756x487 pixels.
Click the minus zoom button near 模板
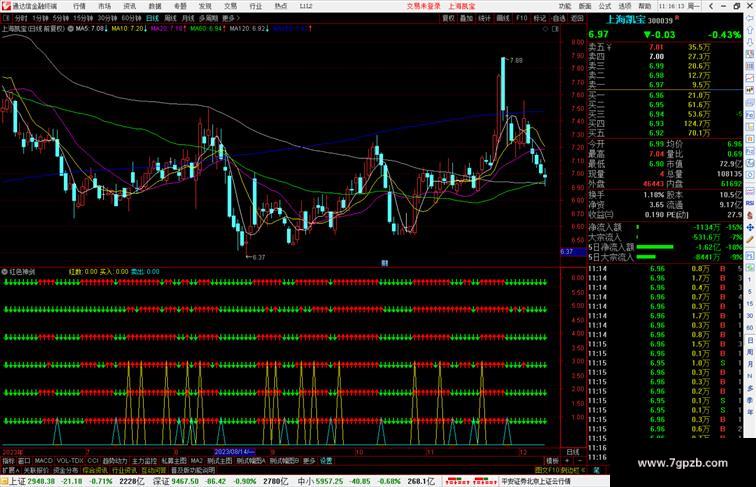click(x=579, y=461)
